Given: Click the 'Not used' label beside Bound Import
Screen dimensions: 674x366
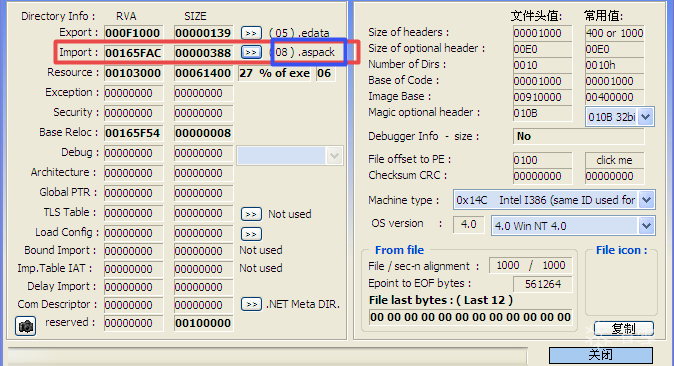Looking at the screenshot, I should (261, 250).
